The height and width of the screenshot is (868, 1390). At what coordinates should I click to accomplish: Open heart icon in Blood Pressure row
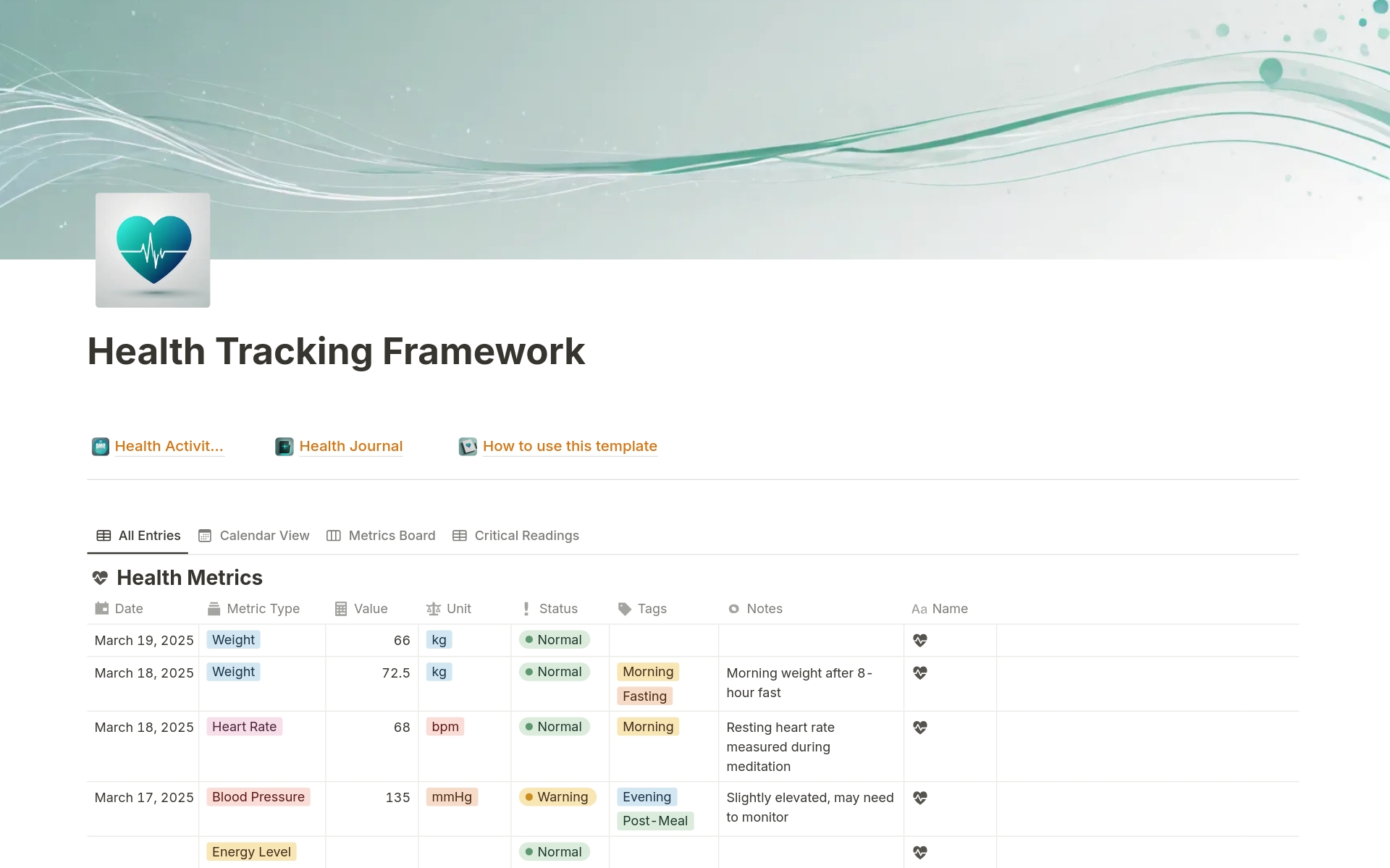point(920,798)
